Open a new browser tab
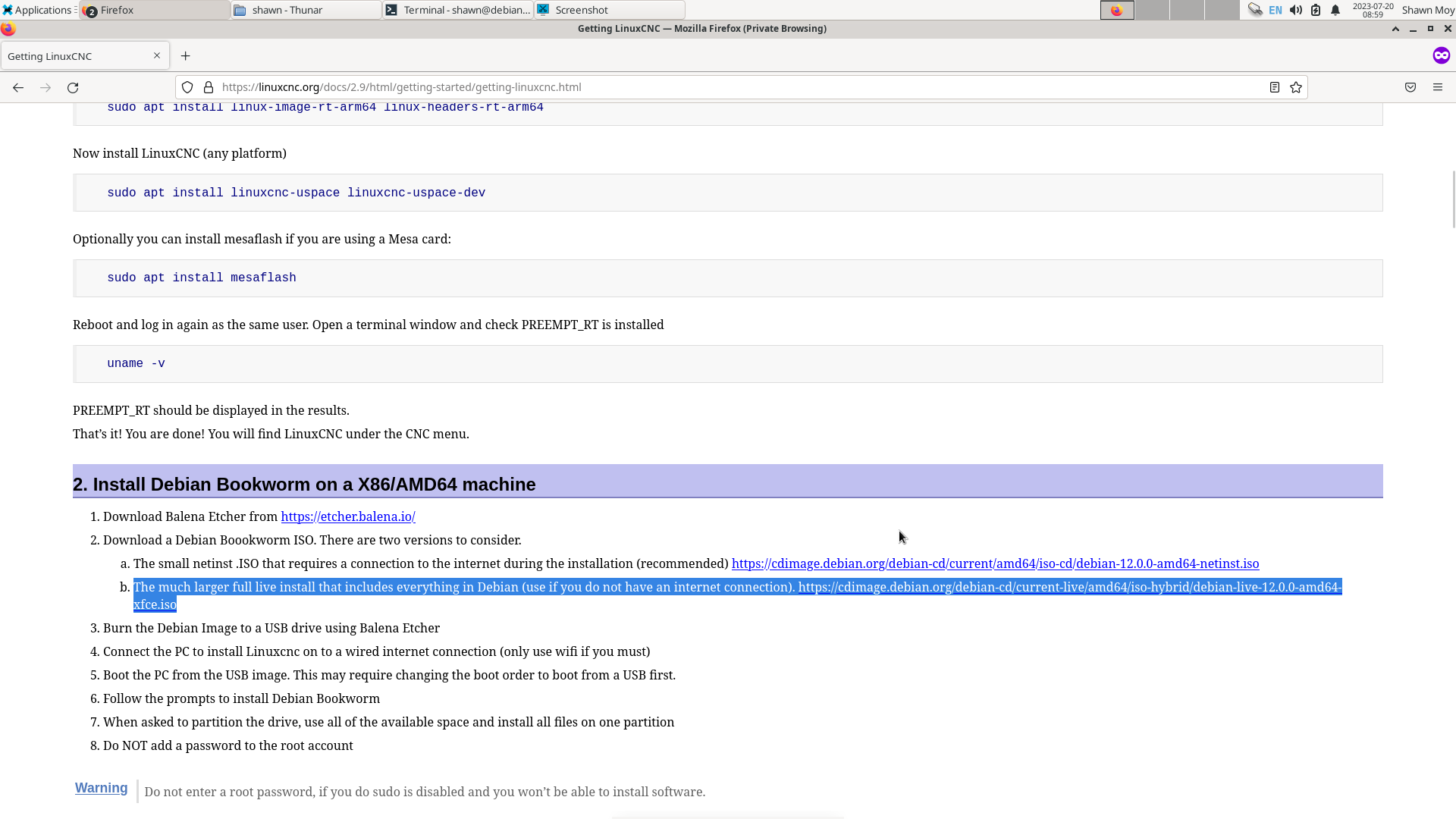 [x=186, y=55]
